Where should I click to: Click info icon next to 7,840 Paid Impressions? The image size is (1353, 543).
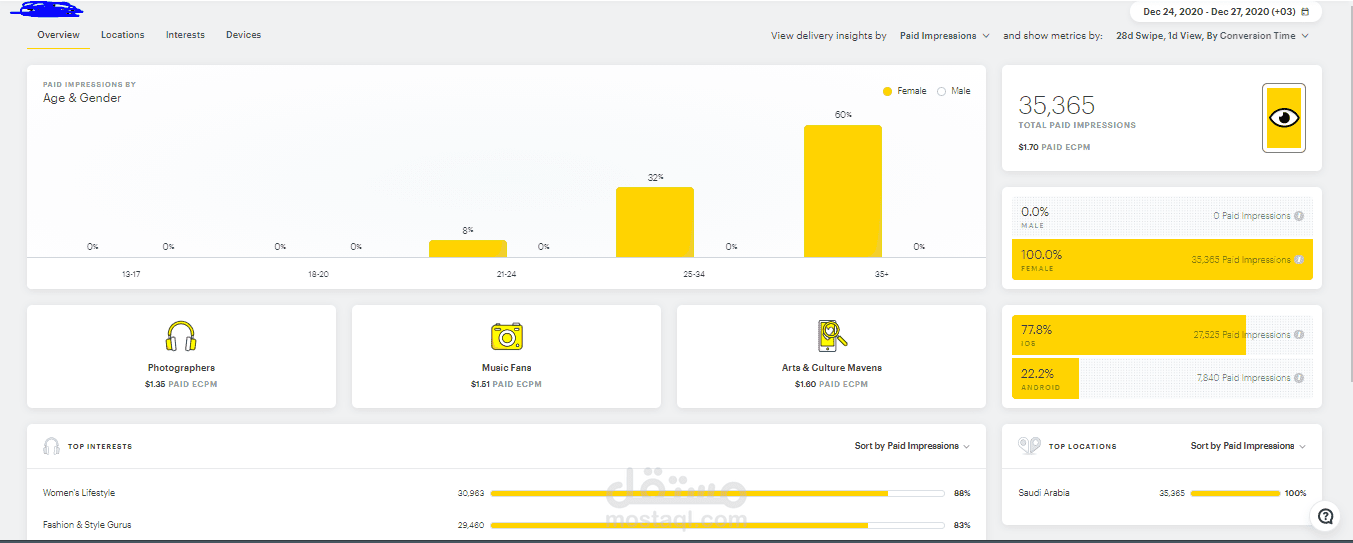[1299, 378]
